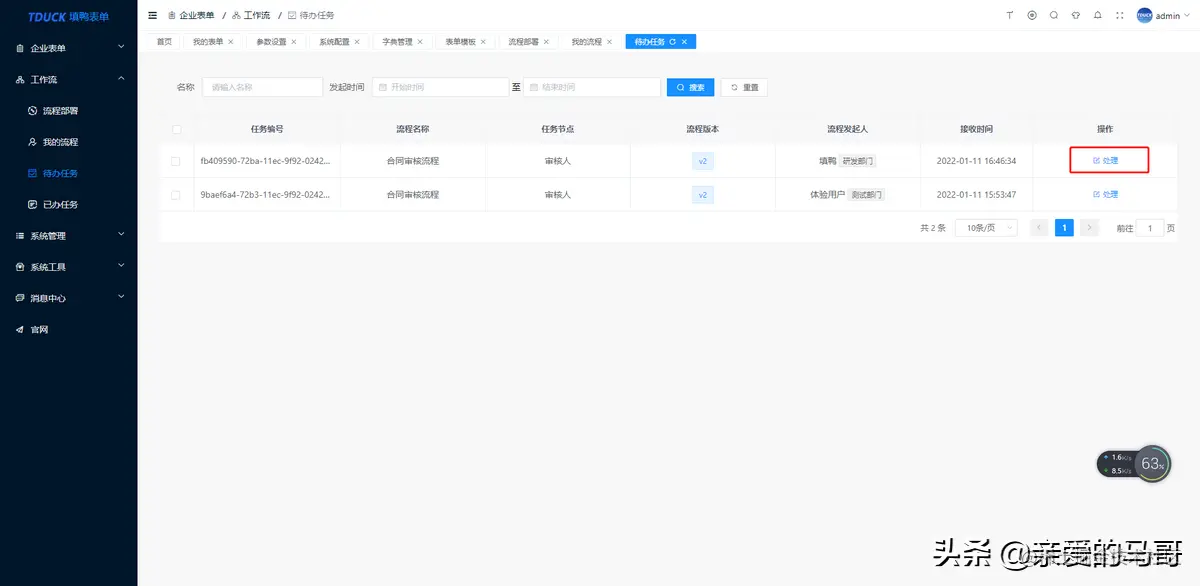The height and width of the screenshot is (586, 1200).
Task: Click the search magnifier icon in the header
Action: click(x=1054, y=15)
